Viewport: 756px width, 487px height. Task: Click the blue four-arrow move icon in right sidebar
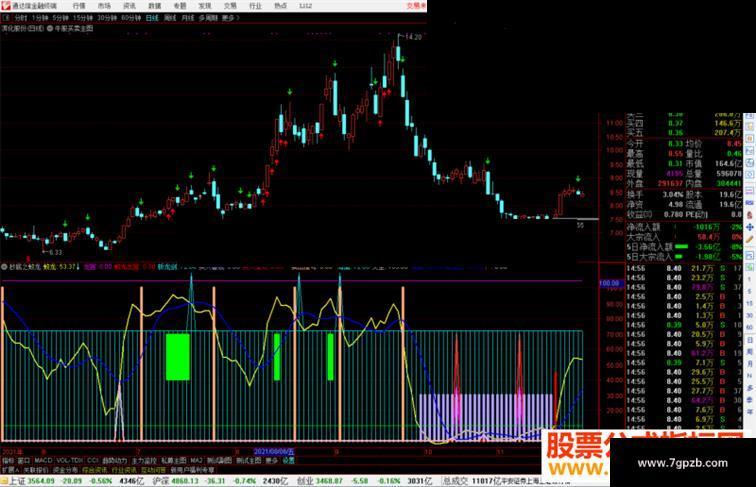click(750, 227)
